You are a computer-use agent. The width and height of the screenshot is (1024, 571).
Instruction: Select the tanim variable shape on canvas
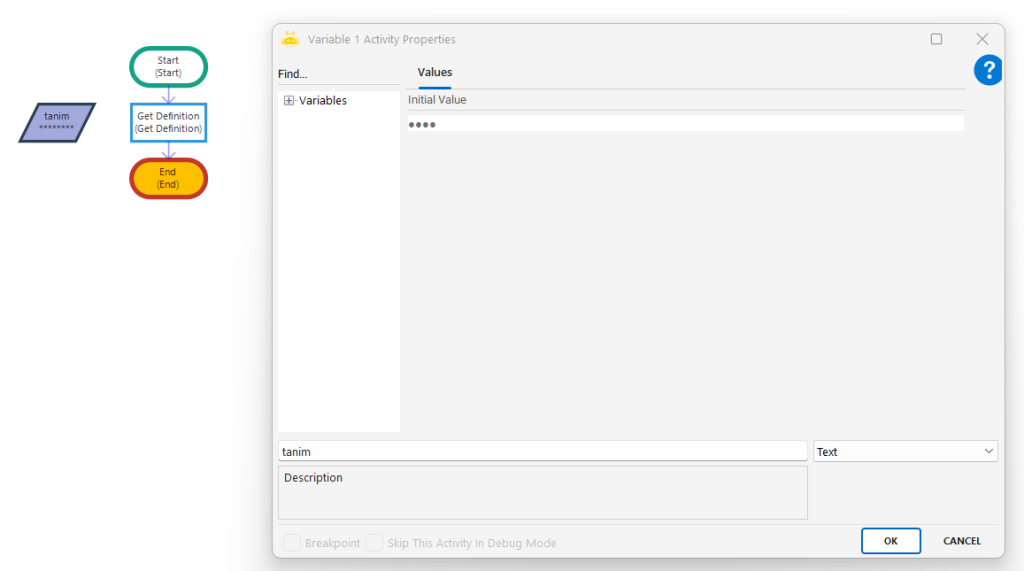tap(57, 122)
